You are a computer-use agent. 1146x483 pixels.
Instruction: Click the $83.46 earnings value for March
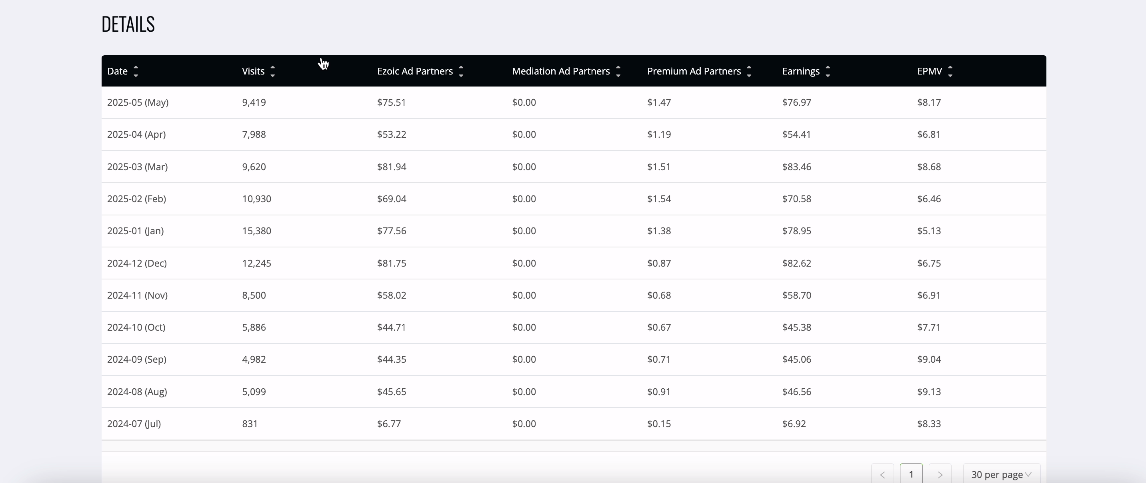click(797, 167)
